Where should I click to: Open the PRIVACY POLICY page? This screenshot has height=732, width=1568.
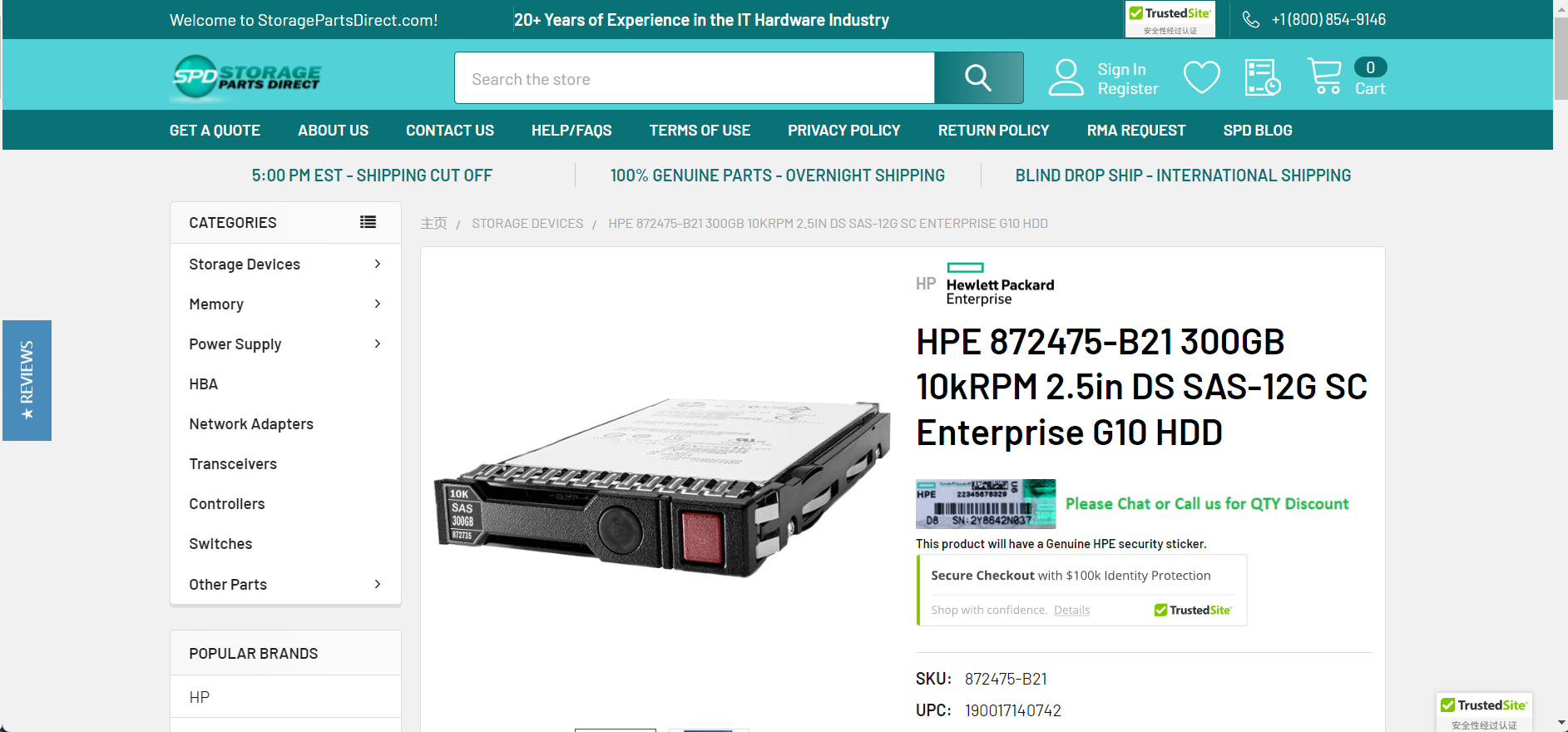[x=844, y=131]
